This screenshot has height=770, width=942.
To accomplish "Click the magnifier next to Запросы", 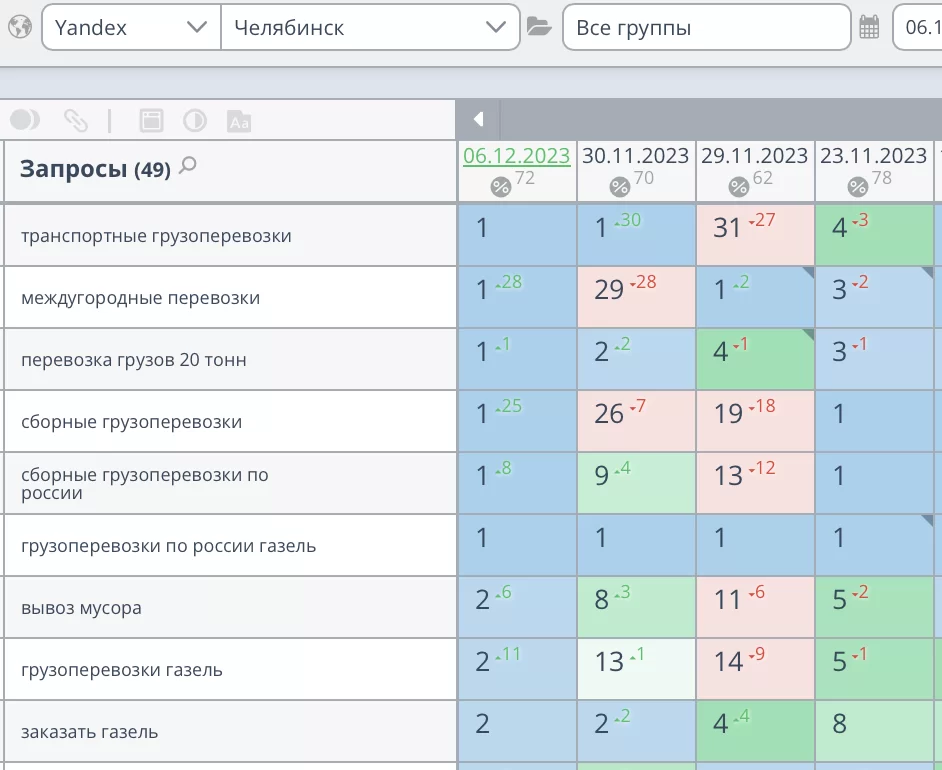I will tap(187, 167).
